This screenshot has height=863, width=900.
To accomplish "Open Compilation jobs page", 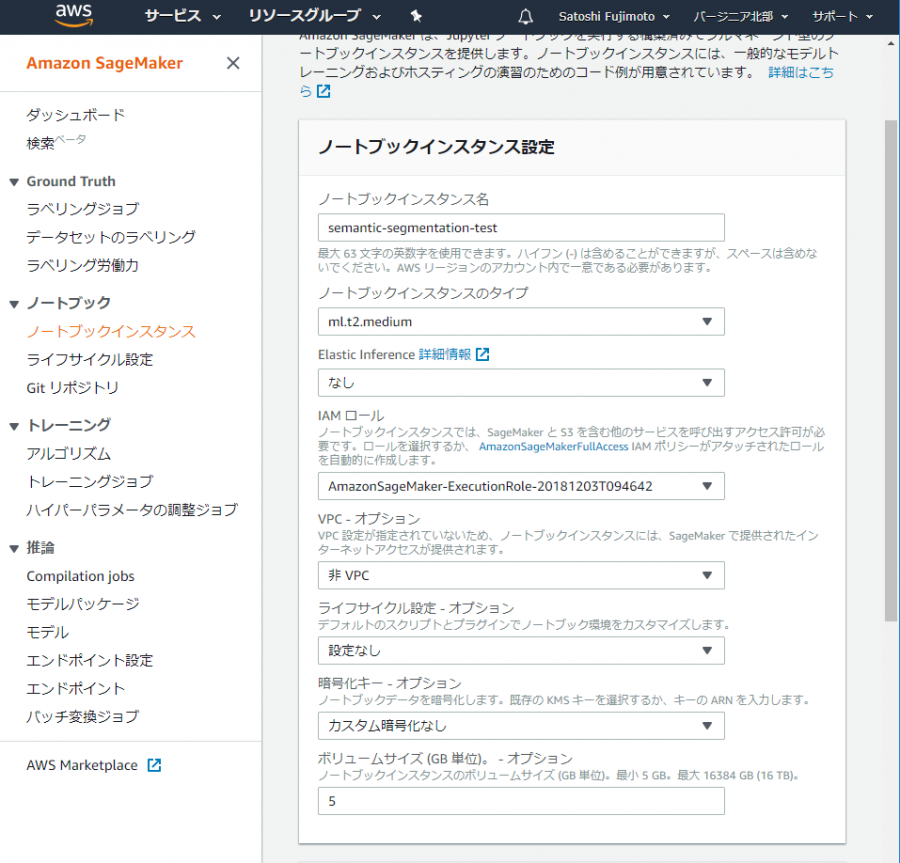I will tap(80, 576).
